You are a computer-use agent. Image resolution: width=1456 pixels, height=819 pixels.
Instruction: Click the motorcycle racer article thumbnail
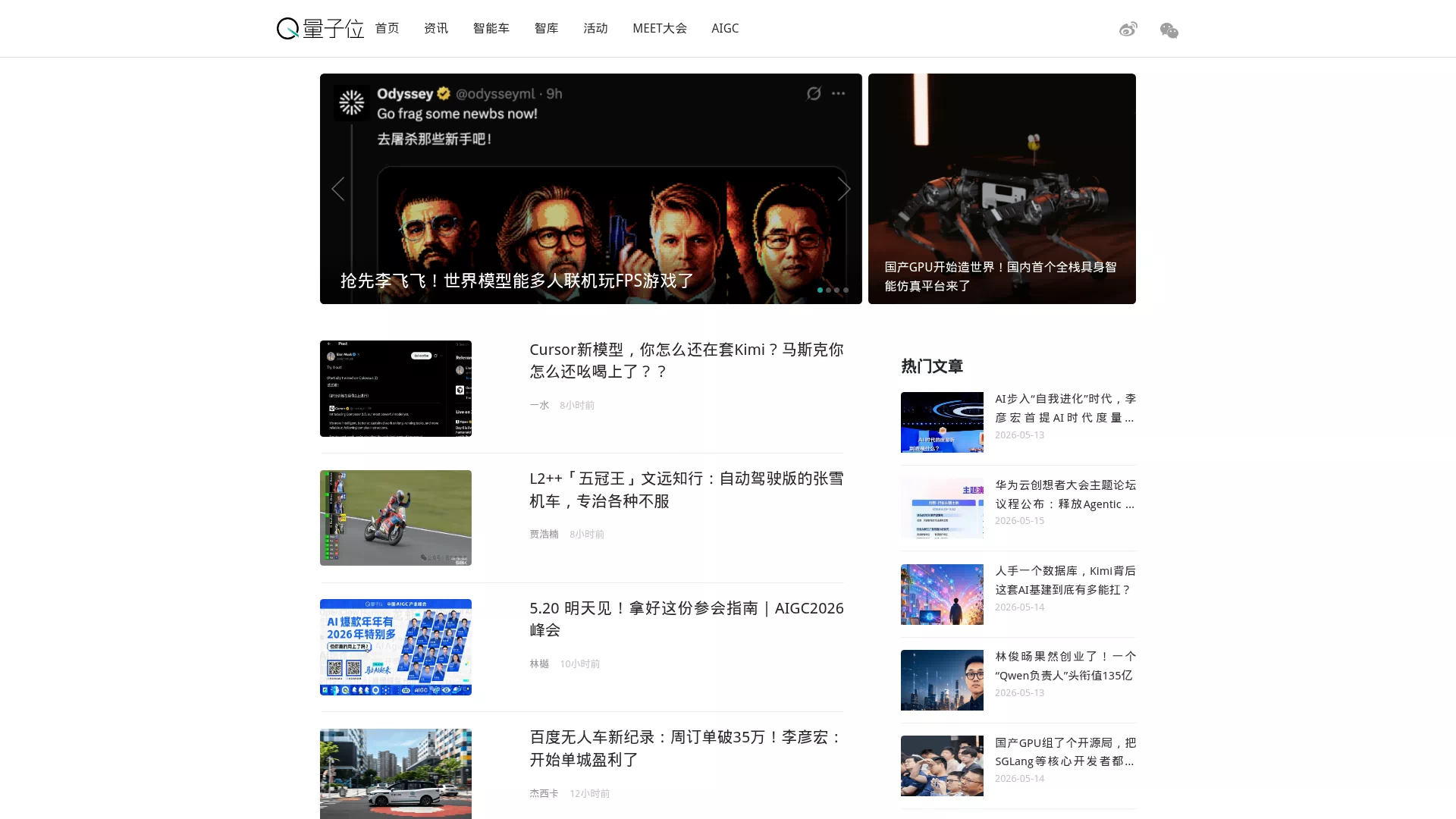point(396,518)
